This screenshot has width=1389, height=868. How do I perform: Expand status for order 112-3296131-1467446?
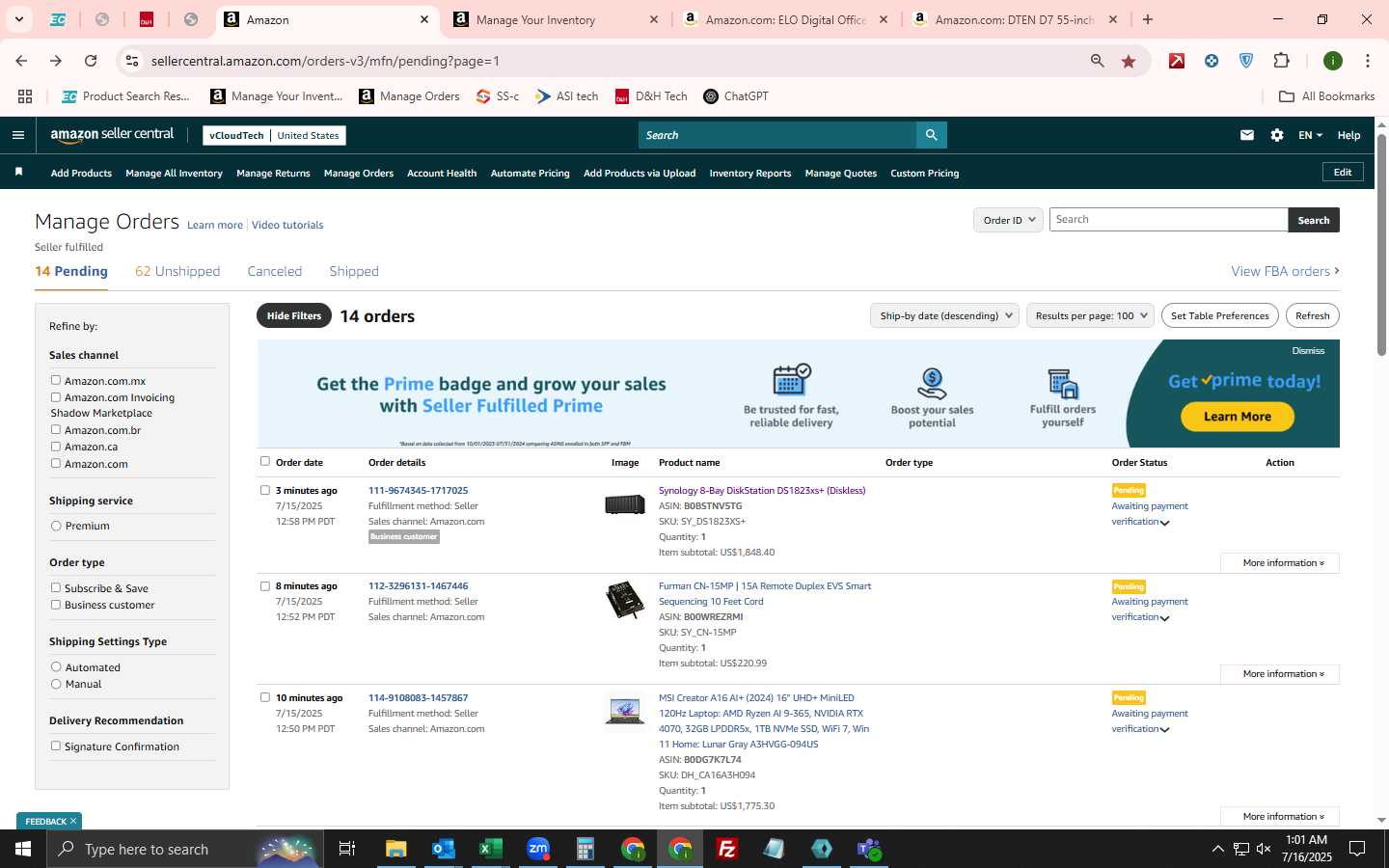pos(1165,618)
